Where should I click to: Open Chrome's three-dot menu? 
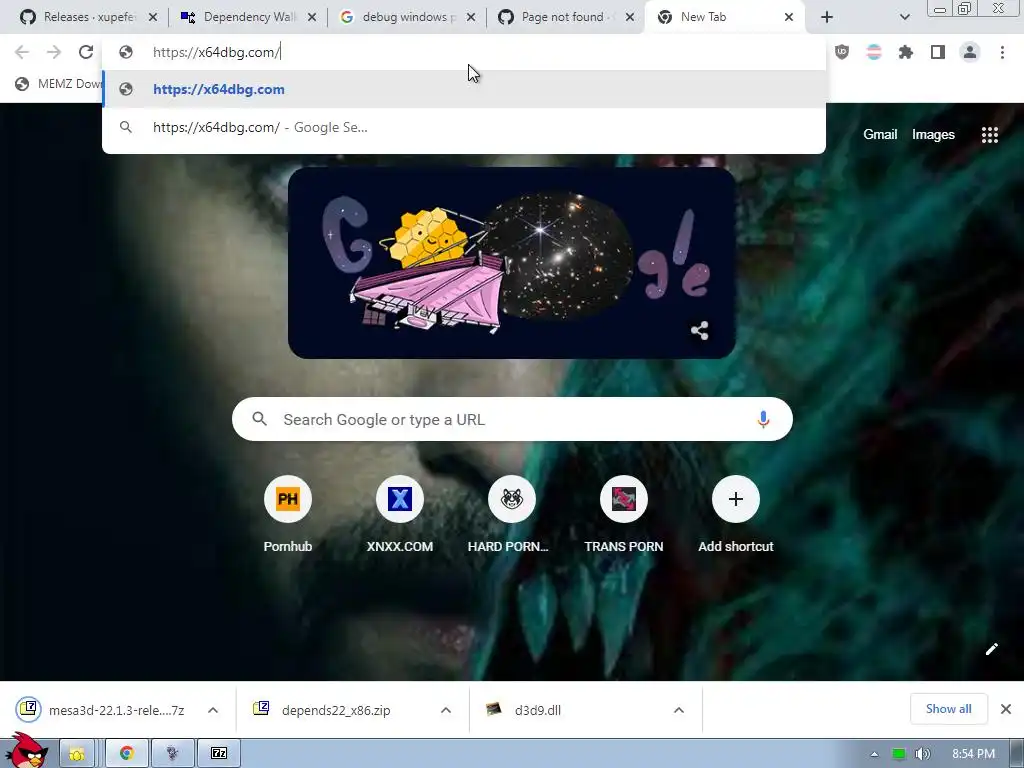(1002, 52)
